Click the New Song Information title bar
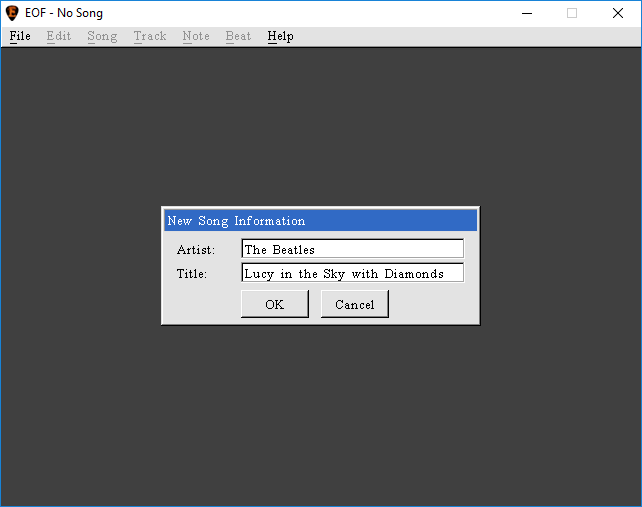This screenshot has height=507, width=642. 320,221
